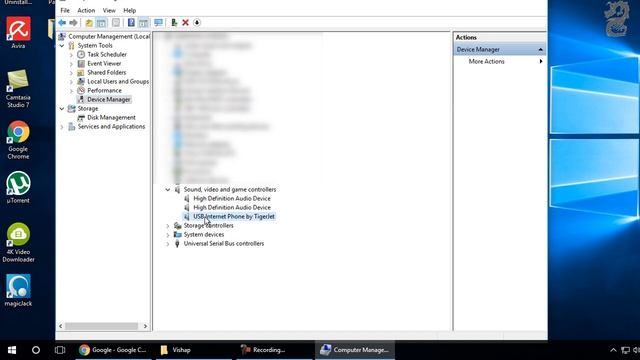Select Performance in the tree

click(x=104, y=91)
